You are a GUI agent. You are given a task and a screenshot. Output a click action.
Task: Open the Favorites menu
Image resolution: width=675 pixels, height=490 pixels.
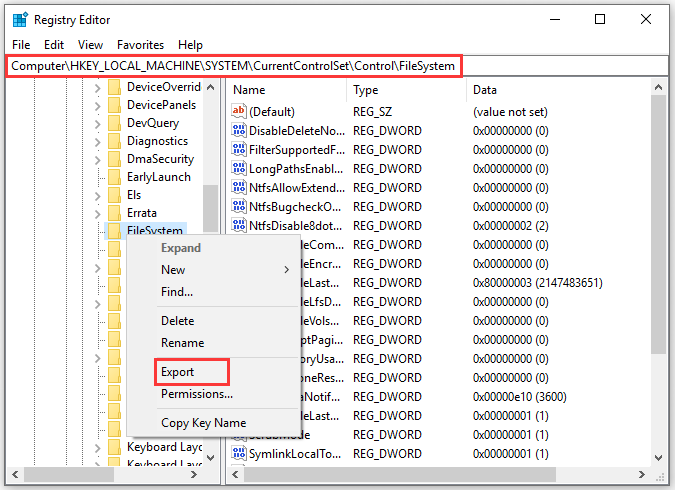[x=140, y=45]
